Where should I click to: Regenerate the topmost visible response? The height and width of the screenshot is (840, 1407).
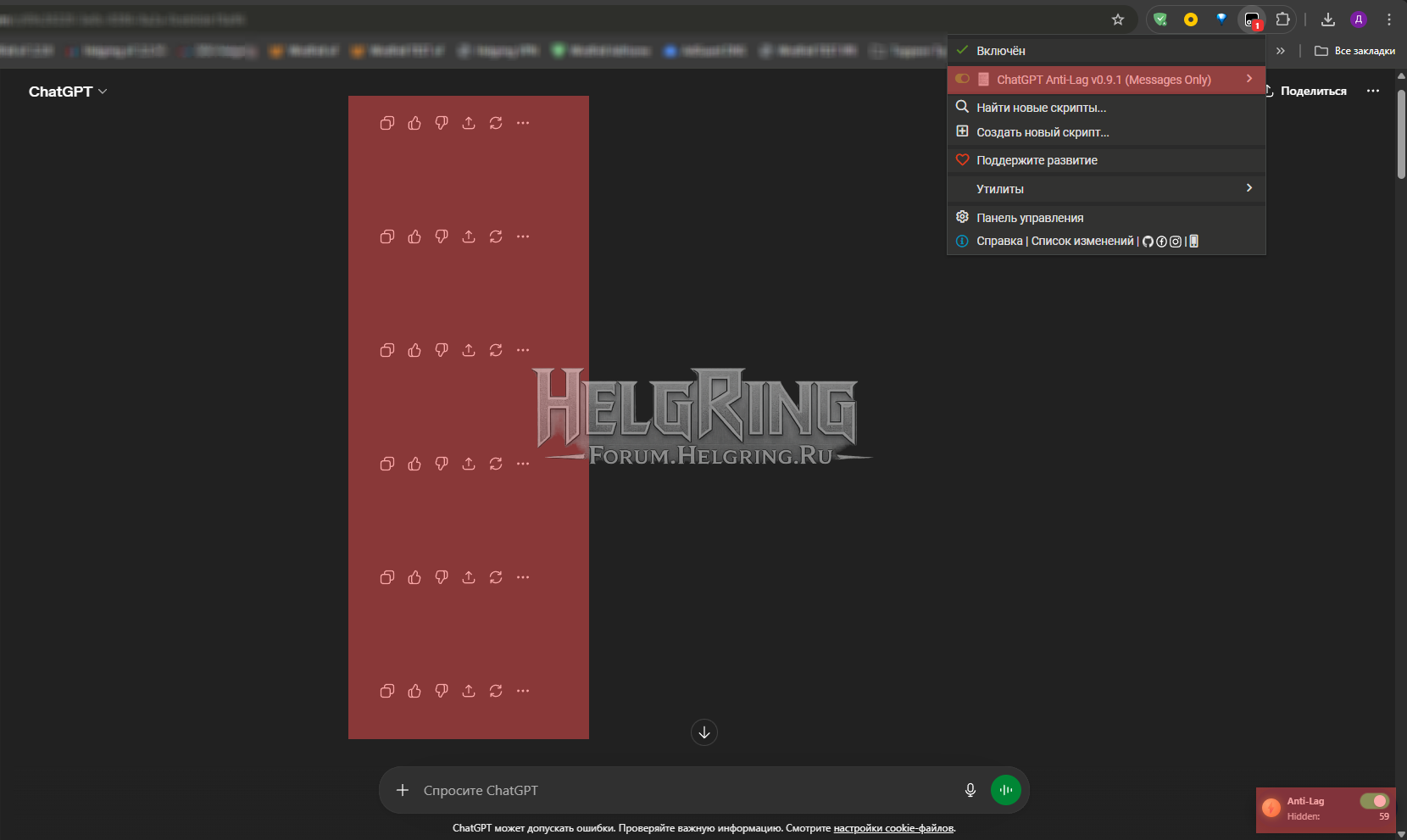tap(496, 123)
